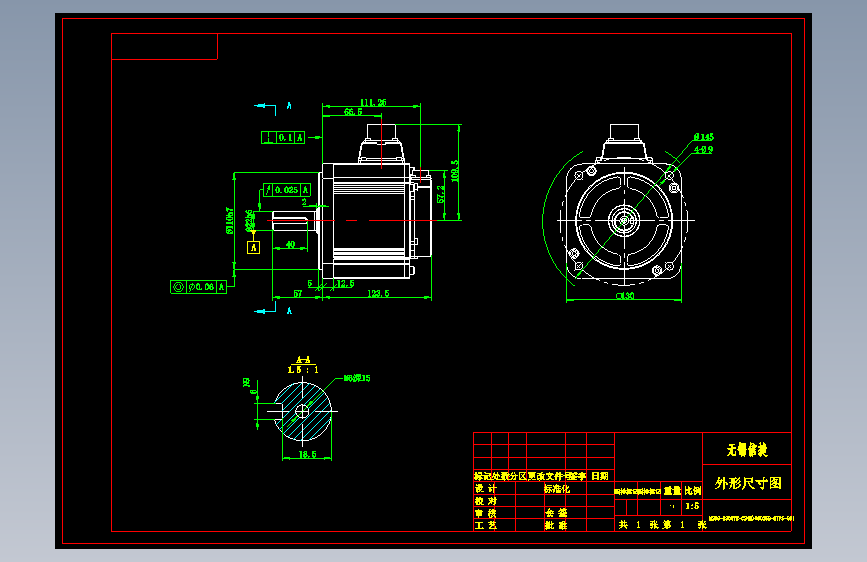Select the yellow datum A box
This screenshot has height=562, width=867.
(x=253, y=247)
